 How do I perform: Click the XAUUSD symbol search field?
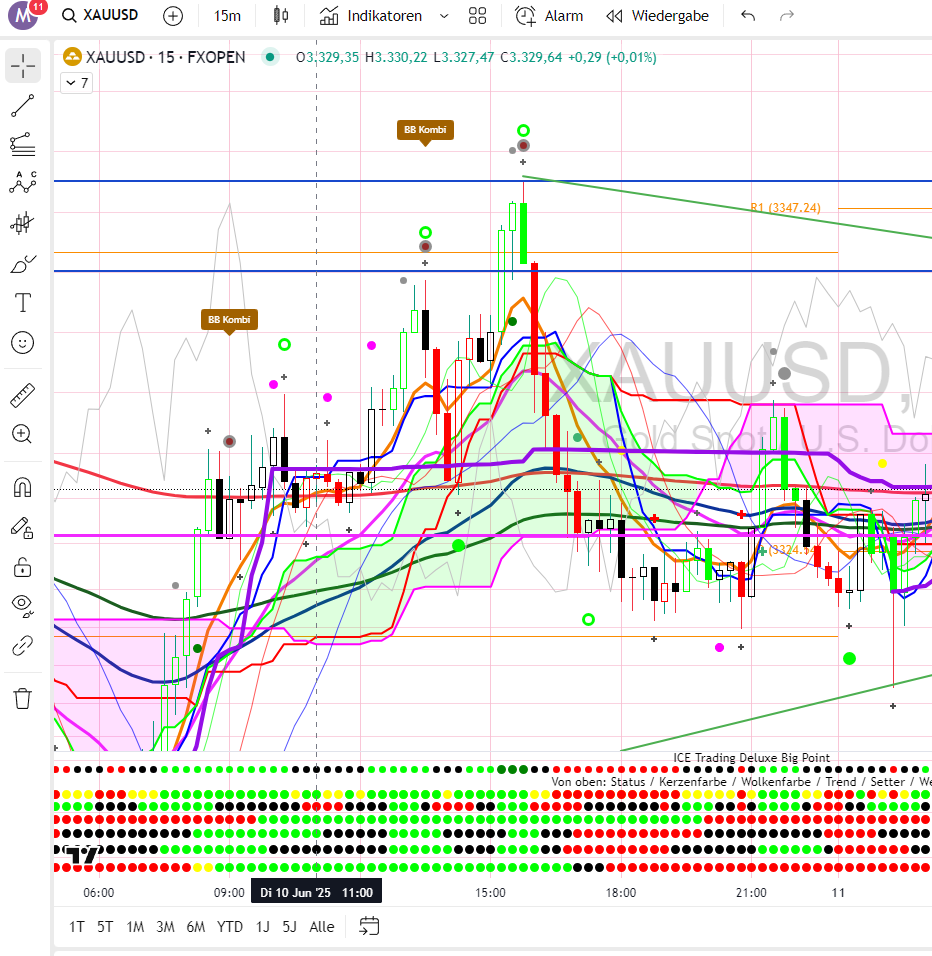(x=100, y=16)
